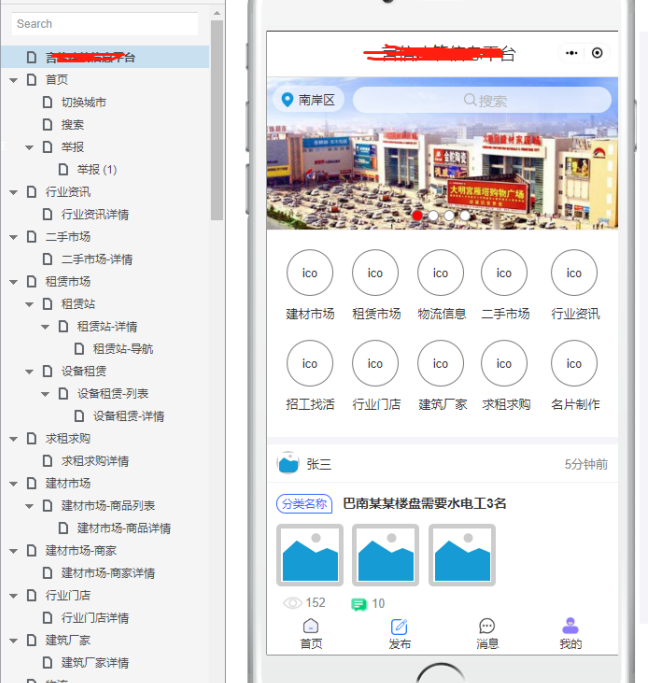The height and width of the screenshot is (683, 648).
Task: Open the 租赁市场 category icon
Action: (375, 273)
